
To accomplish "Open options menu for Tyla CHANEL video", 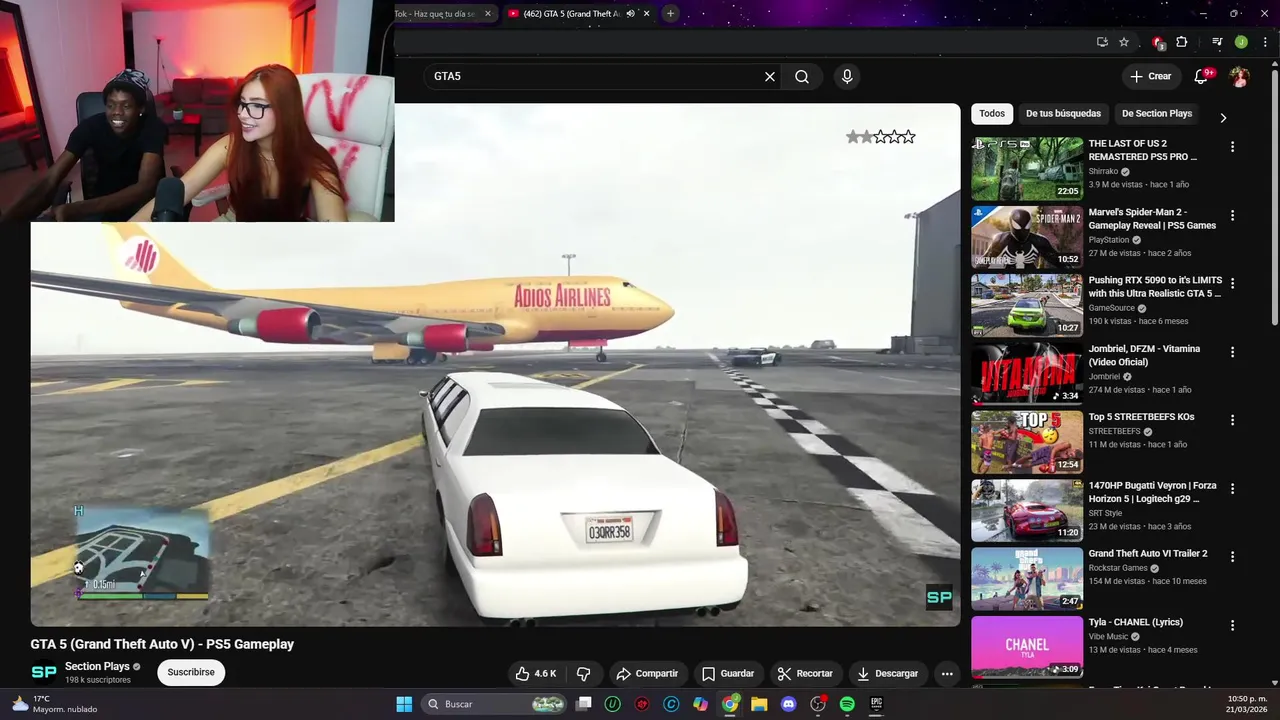I will 1232,625.
